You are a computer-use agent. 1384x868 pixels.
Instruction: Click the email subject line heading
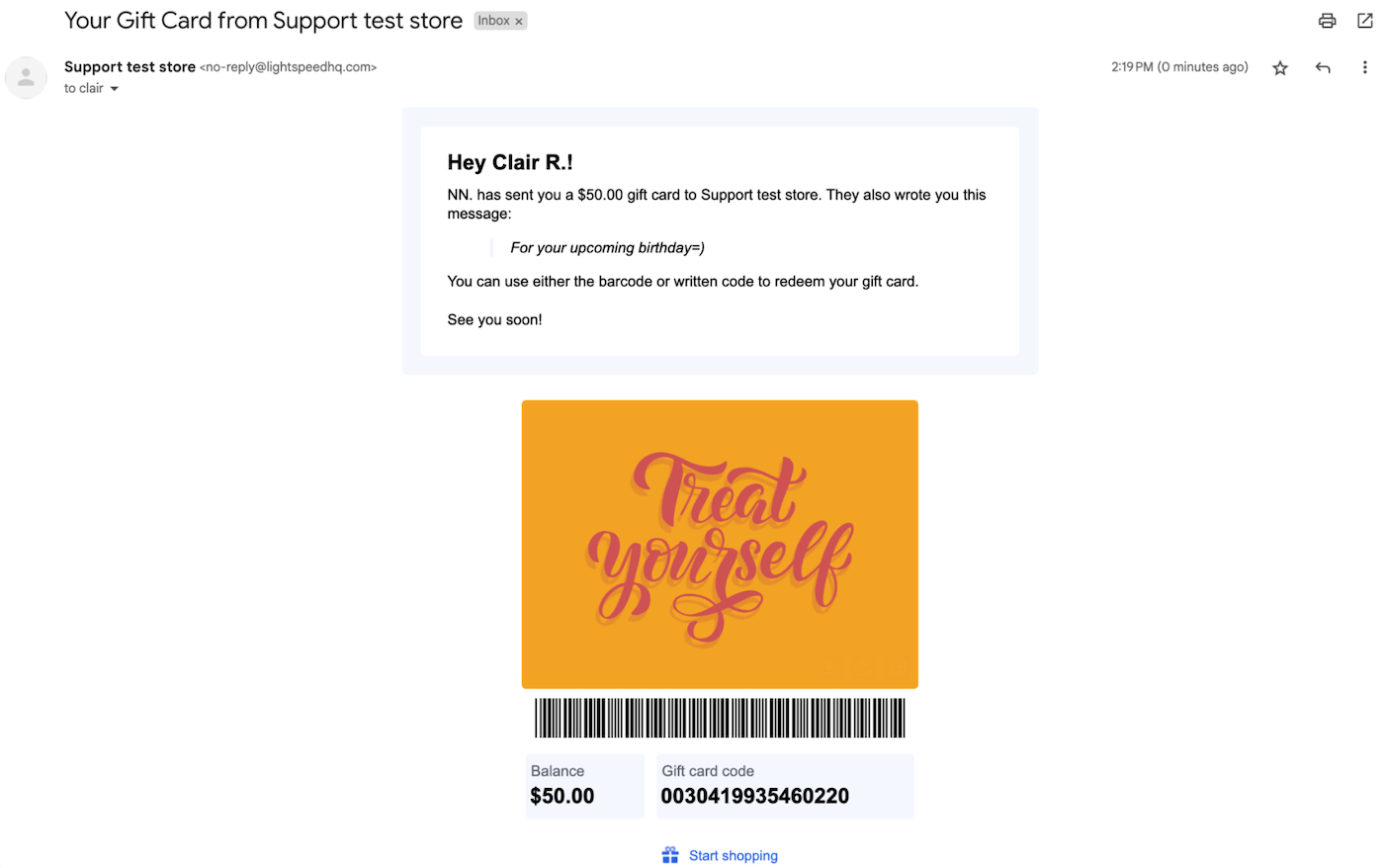(x=263, y=21)
